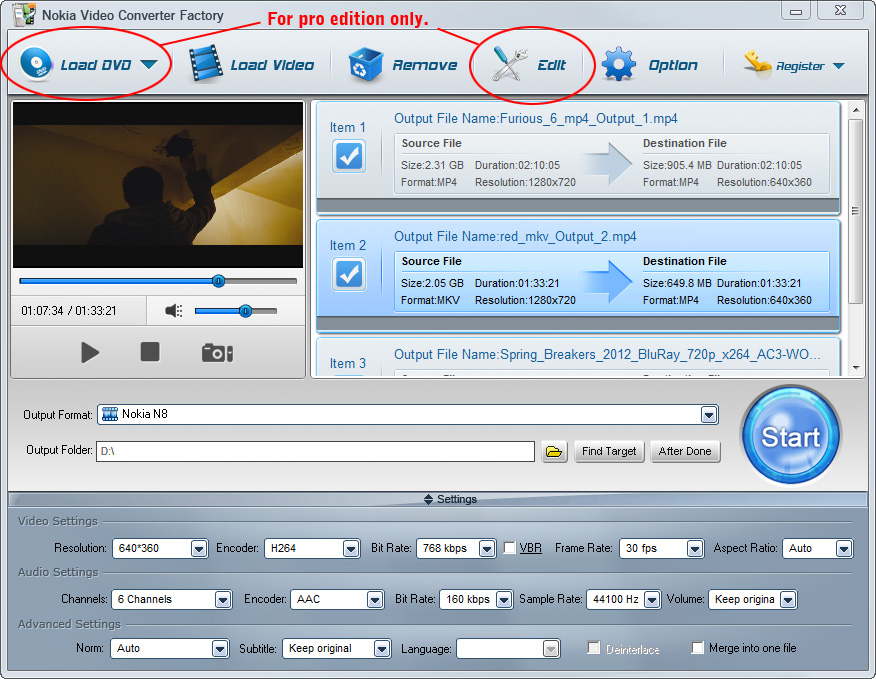Expand the Register dropdown arrow
The height and width of the screenshot is (679, 876).
839,66
